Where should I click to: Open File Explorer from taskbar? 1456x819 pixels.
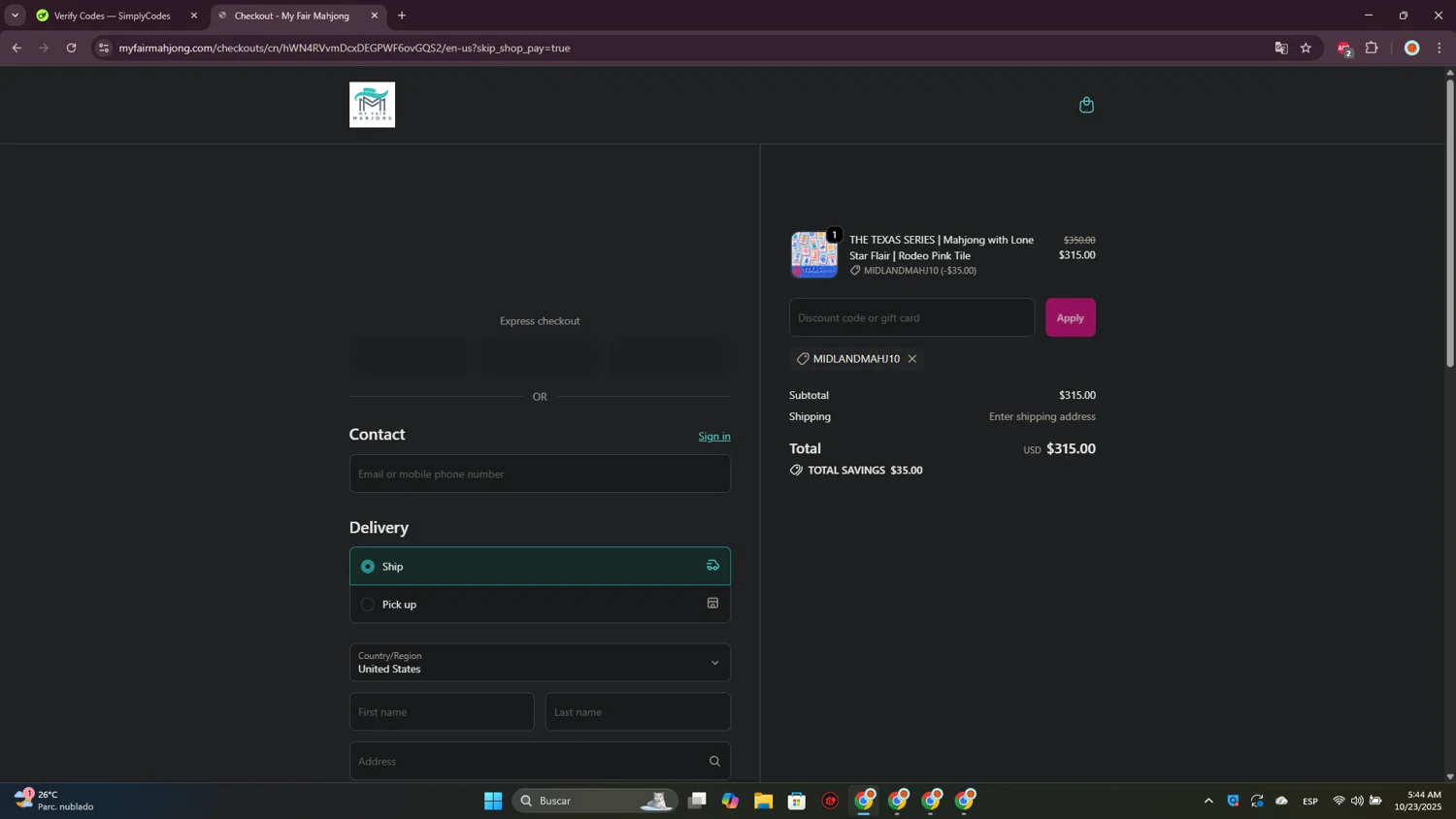click(763, 801)
